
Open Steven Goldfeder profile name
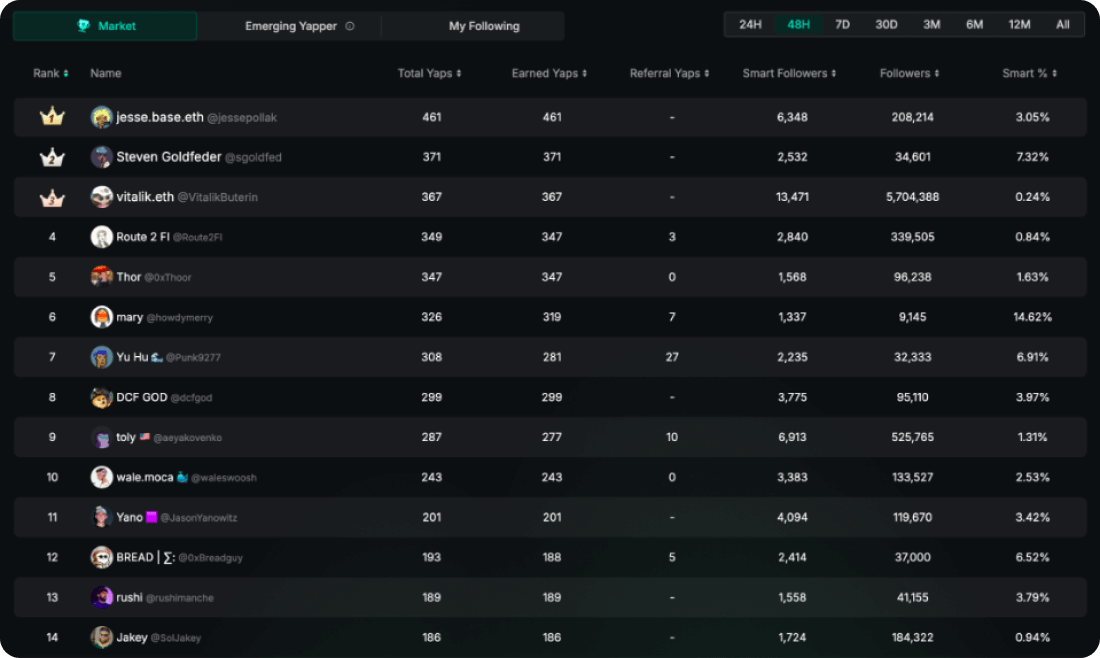tap(168, 157)
